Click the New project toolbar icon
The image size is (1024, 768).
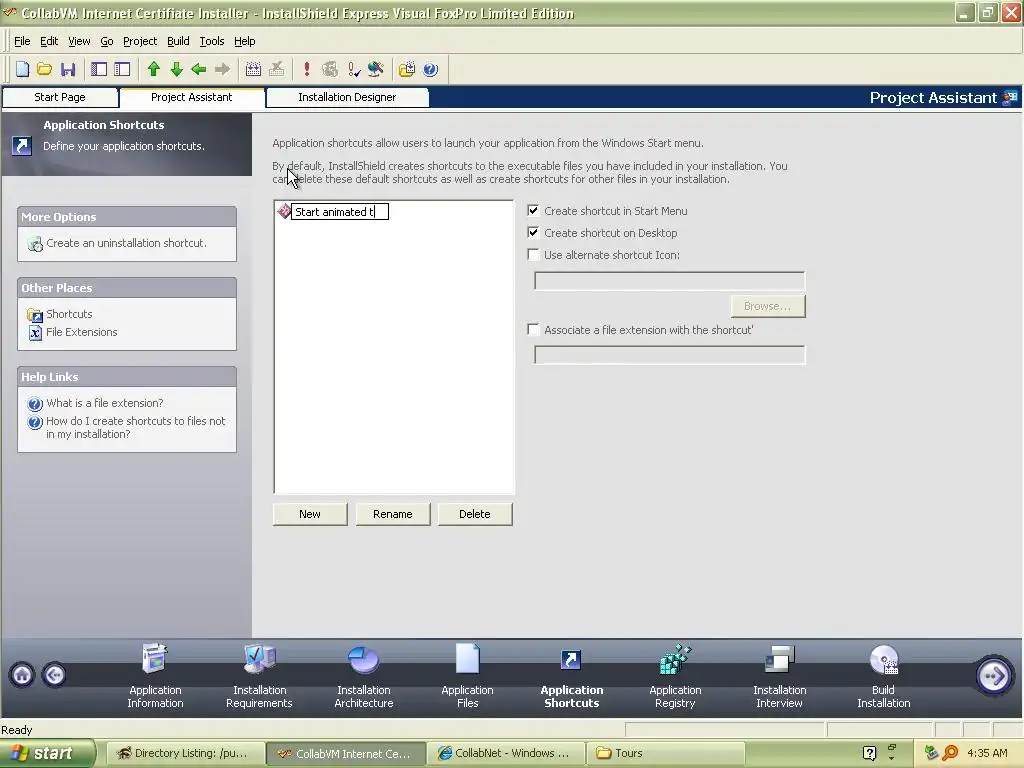coord(22,69)
